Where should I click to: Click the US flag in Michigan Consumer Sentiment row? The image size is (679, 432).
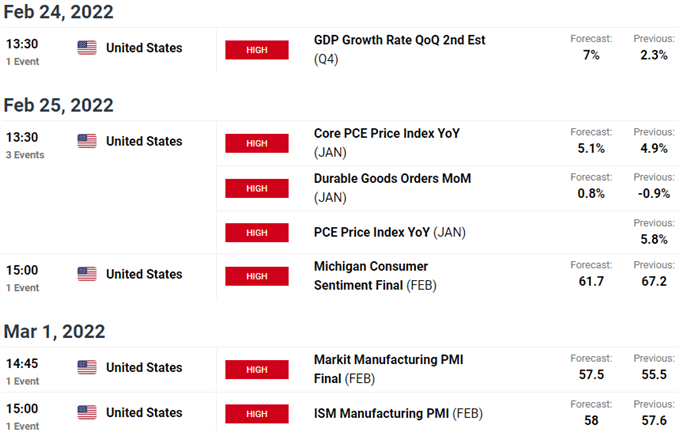click(86, 274)
